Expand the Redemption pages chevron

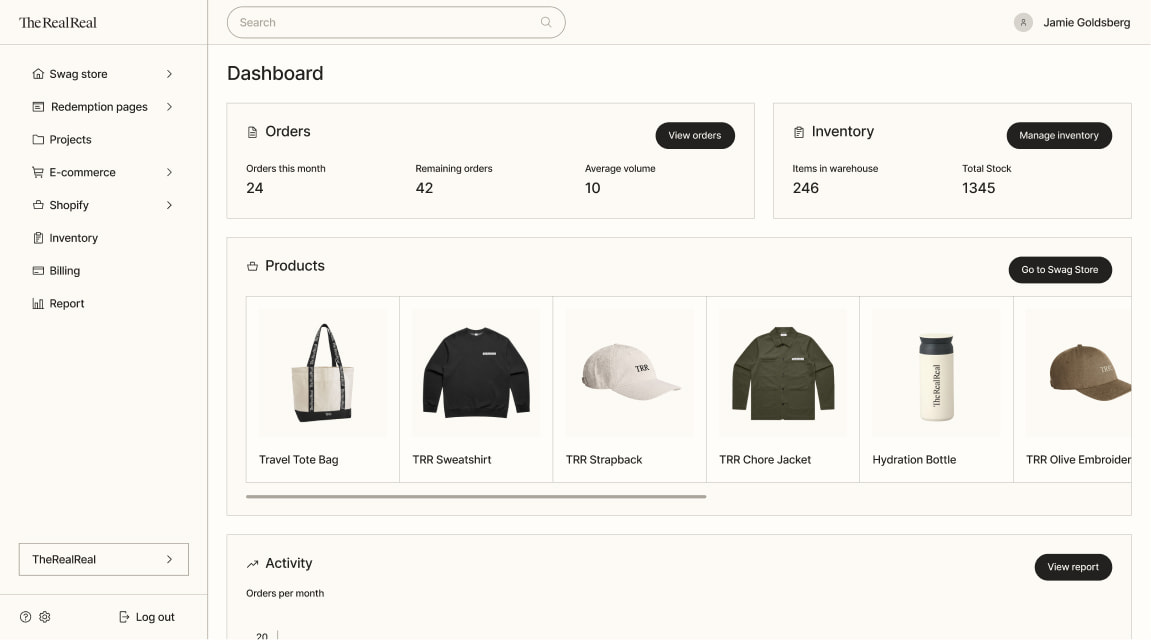coord(170,107)
